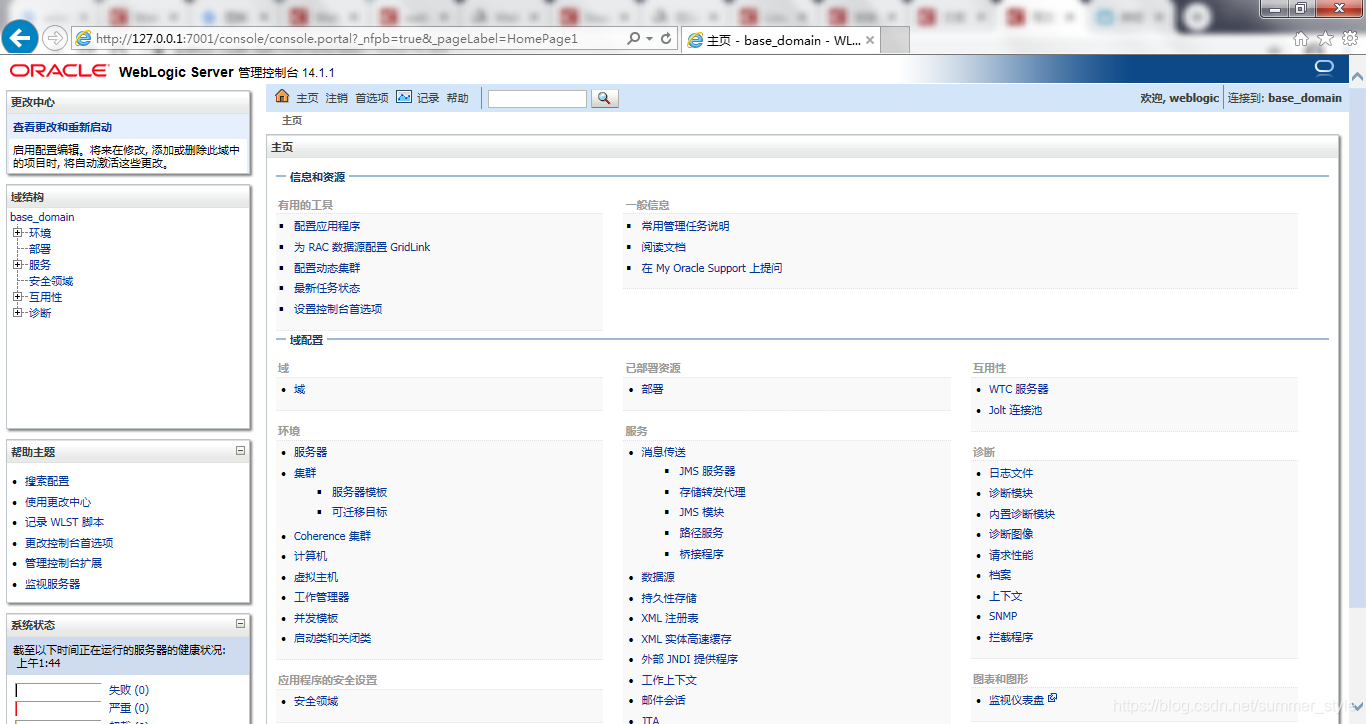The image size is (1366, 724).
Task: Switch to the 主页 - base_domain browser tab
Action: (x=780, y=40)
